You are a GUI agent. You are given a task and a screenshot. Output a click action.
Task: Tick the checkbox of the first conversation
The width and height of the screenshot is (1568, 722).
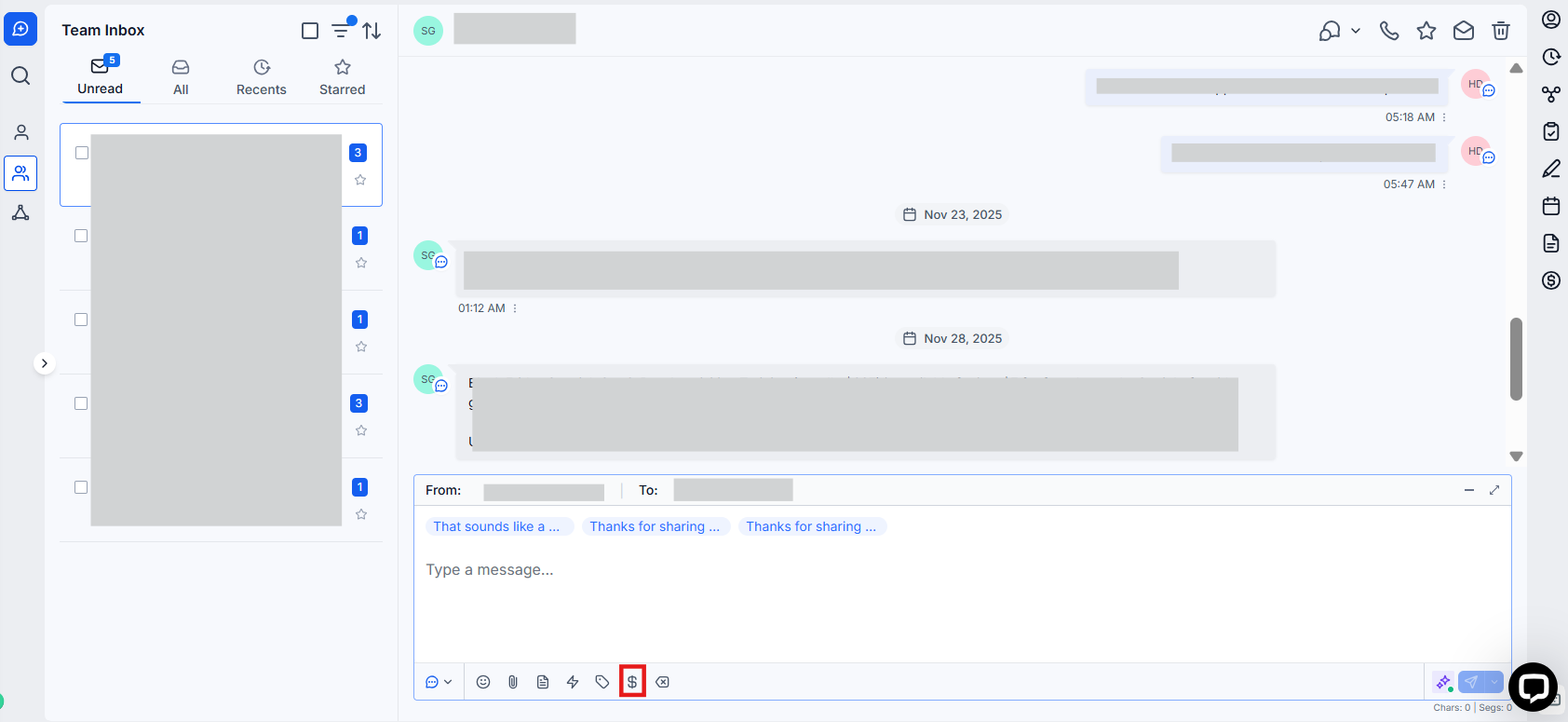coord(82,153)
